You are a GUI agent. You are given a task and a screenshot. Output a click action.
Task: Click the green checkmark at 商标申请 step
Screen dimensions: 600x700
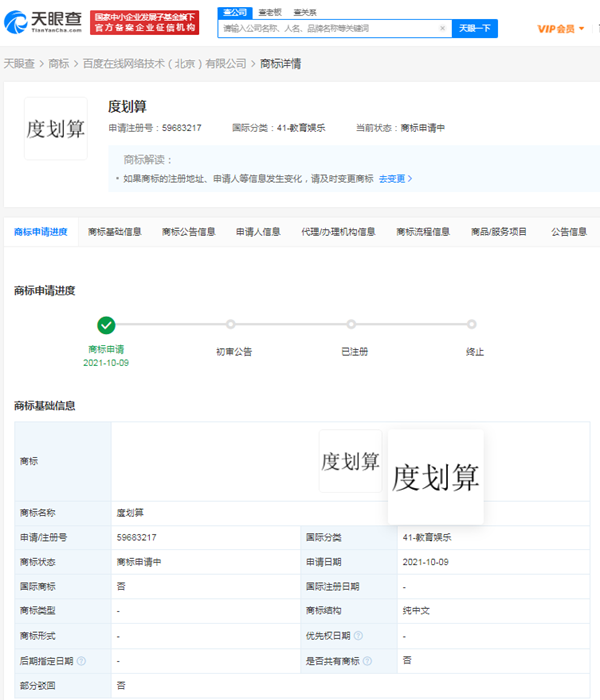[x=106, y=324]
